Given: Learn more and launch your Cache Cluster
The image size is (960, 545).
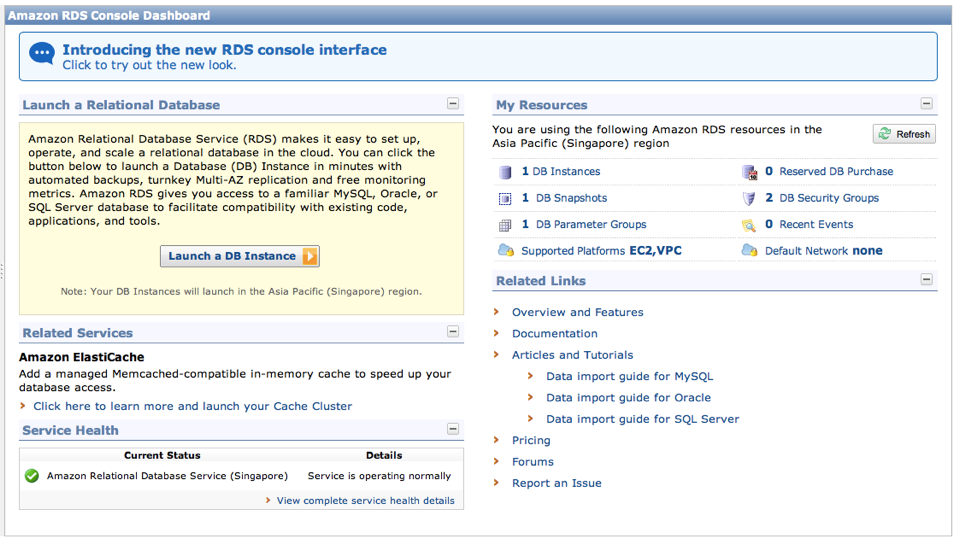Looking at the screenshot, I should click(x=192, y=406).
